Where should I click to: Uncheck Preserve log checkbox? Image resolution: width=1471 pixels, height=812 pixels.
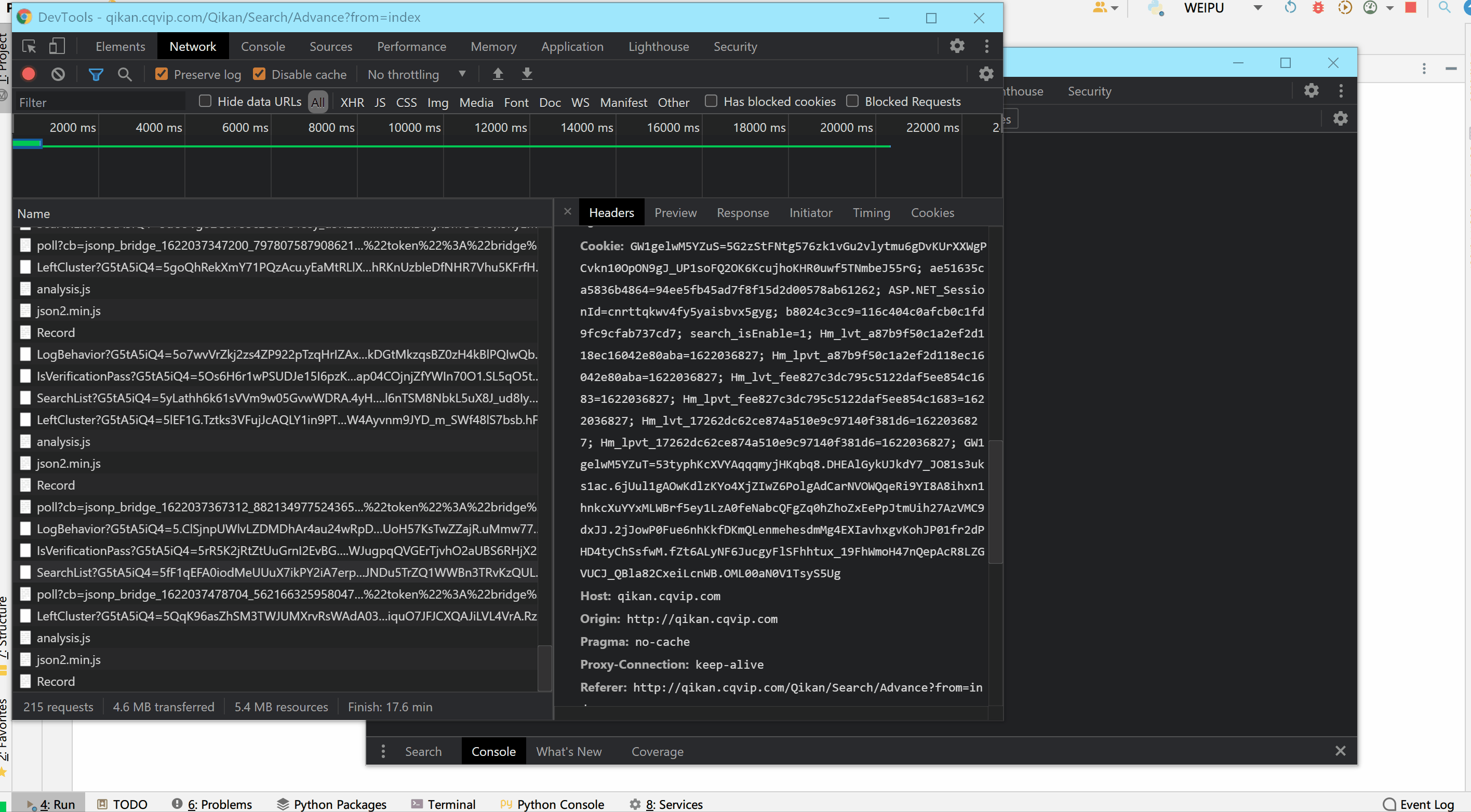pyautogui.click(x=162, y=74)
